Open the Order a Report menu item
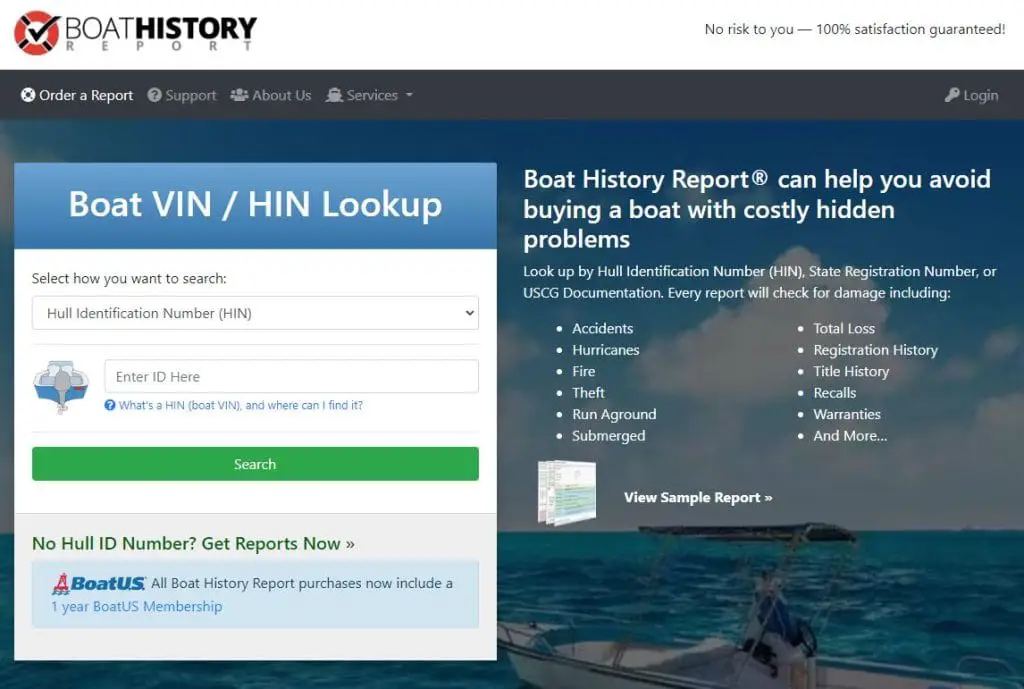Screen dimensions: 1024x689 click(77, 95)
